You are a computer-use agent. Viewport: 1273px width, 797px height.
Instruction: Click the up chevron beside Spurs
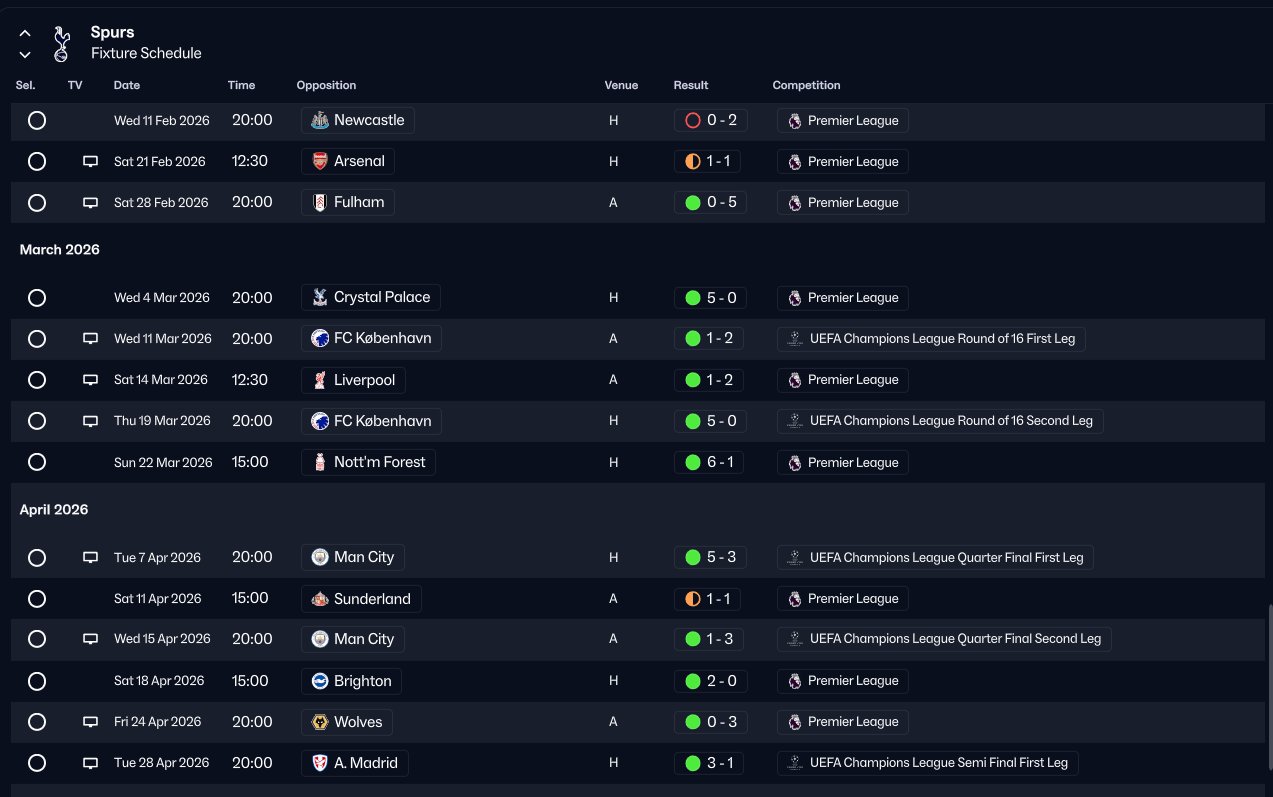point(25,33)
